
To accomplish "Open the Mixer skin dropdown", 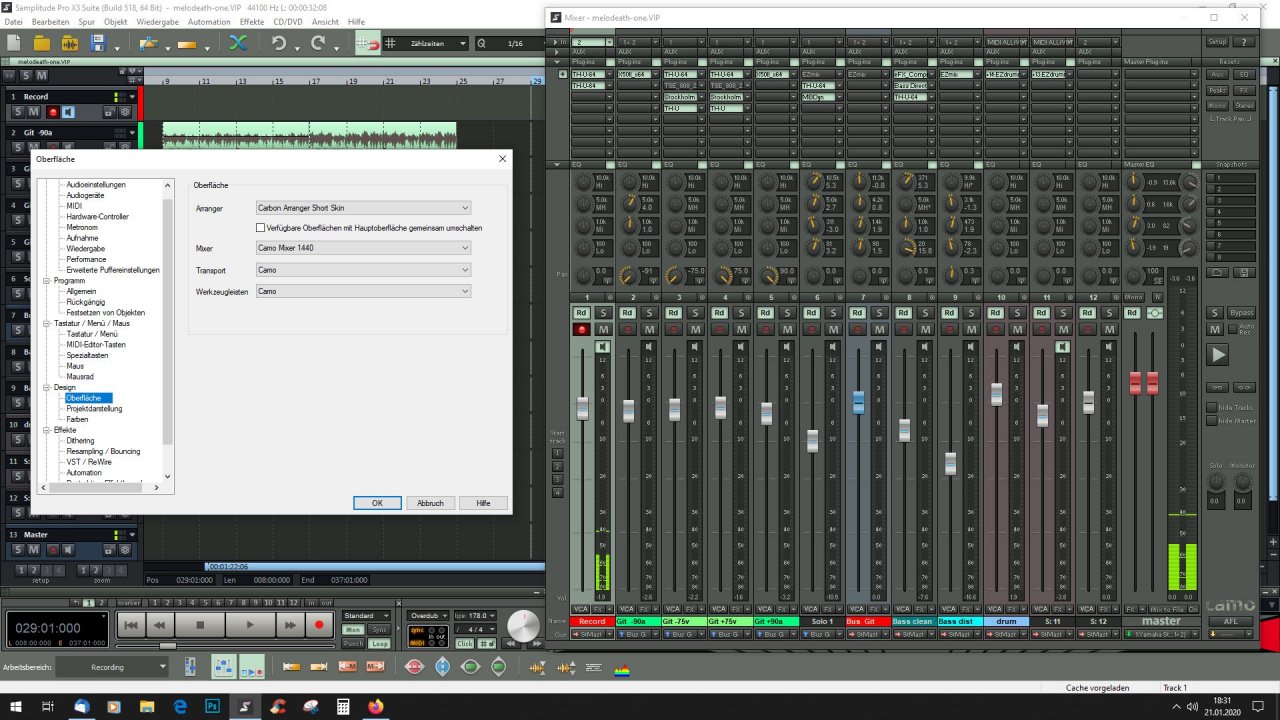I will [x=363, y=248].
